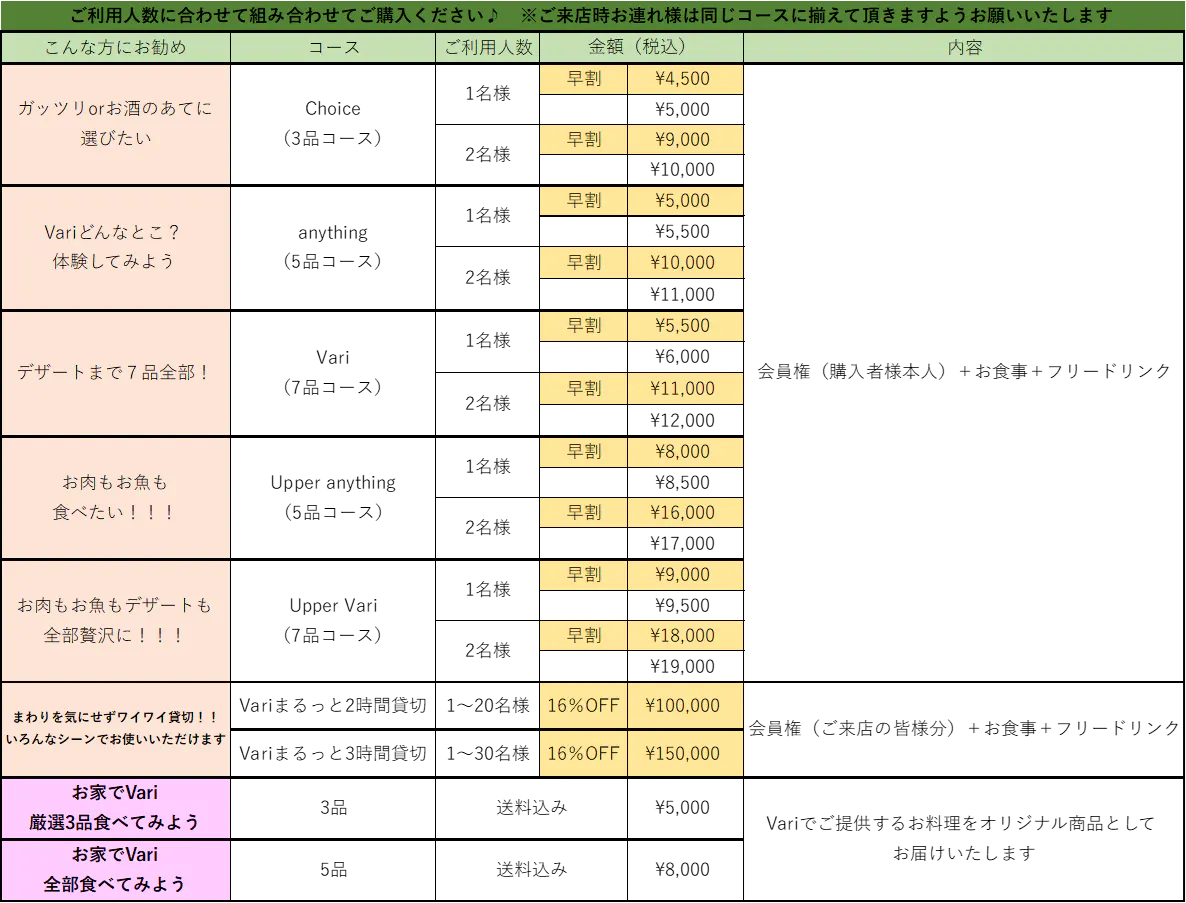1186x903 pixels.
Task: Click the 早割 label next to ¥4,500
Action: coord(583,80)
